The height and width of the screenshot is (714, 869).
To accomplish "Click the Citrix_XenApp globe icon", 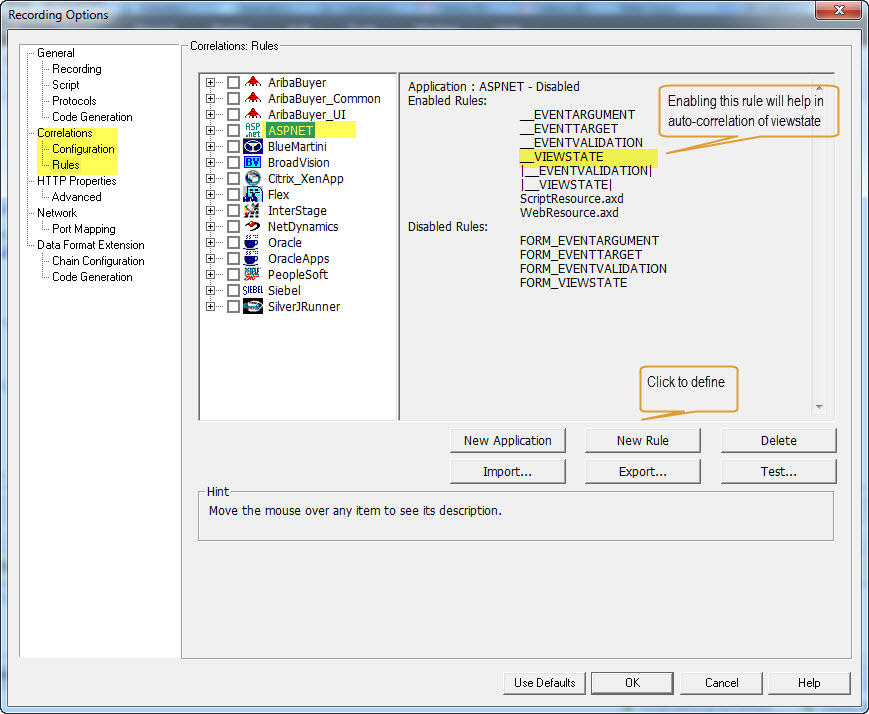I will [253, 179].
